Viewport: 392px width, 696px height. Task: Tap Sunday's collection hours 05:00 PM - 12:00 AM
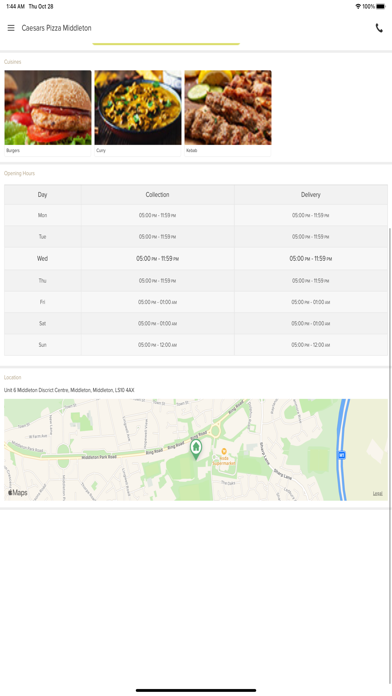(158, 344)
